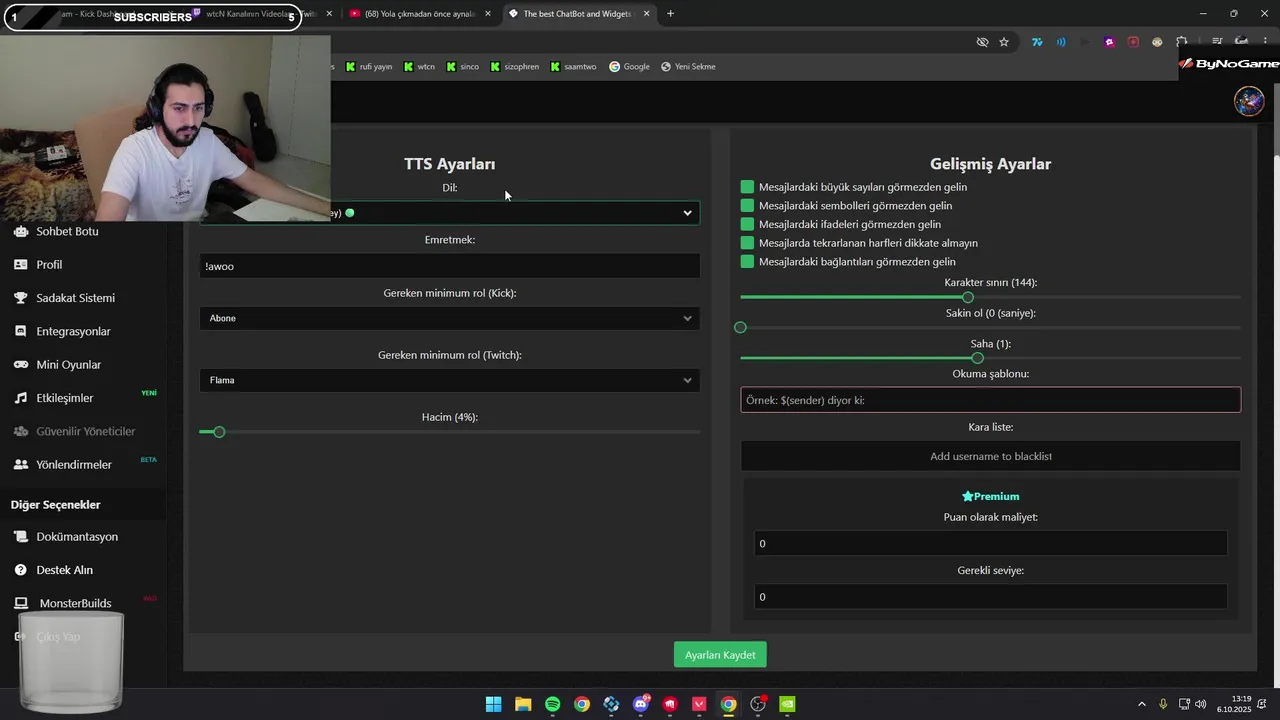Open the Chrome three-dot menu
Viewport: 1280px width, 720px height.
coord(1265,42)
